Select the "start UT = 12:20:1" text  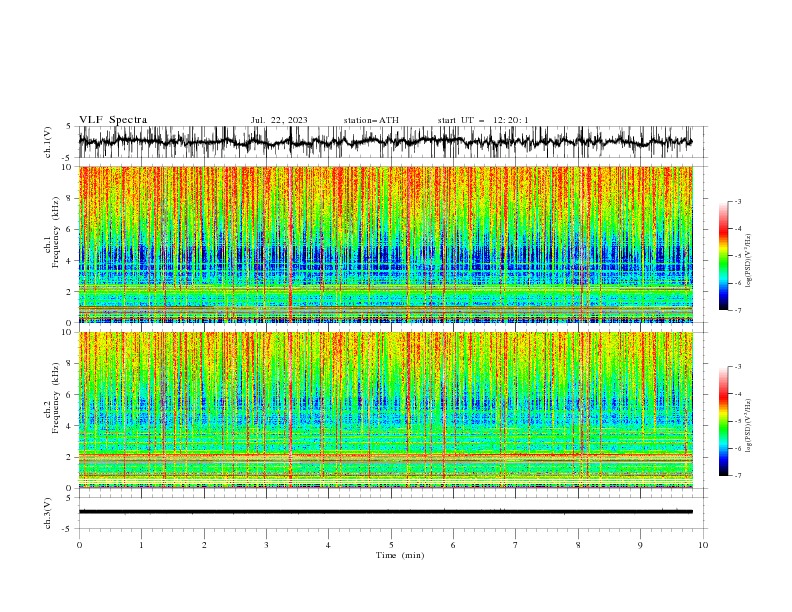[483, 120]
